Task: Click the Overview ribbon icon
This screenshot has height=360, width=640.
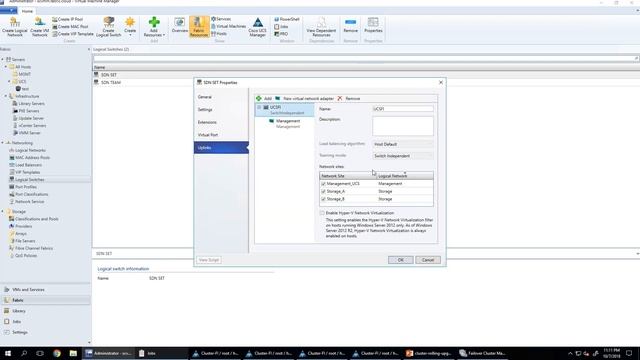Action: coord(180,25)
